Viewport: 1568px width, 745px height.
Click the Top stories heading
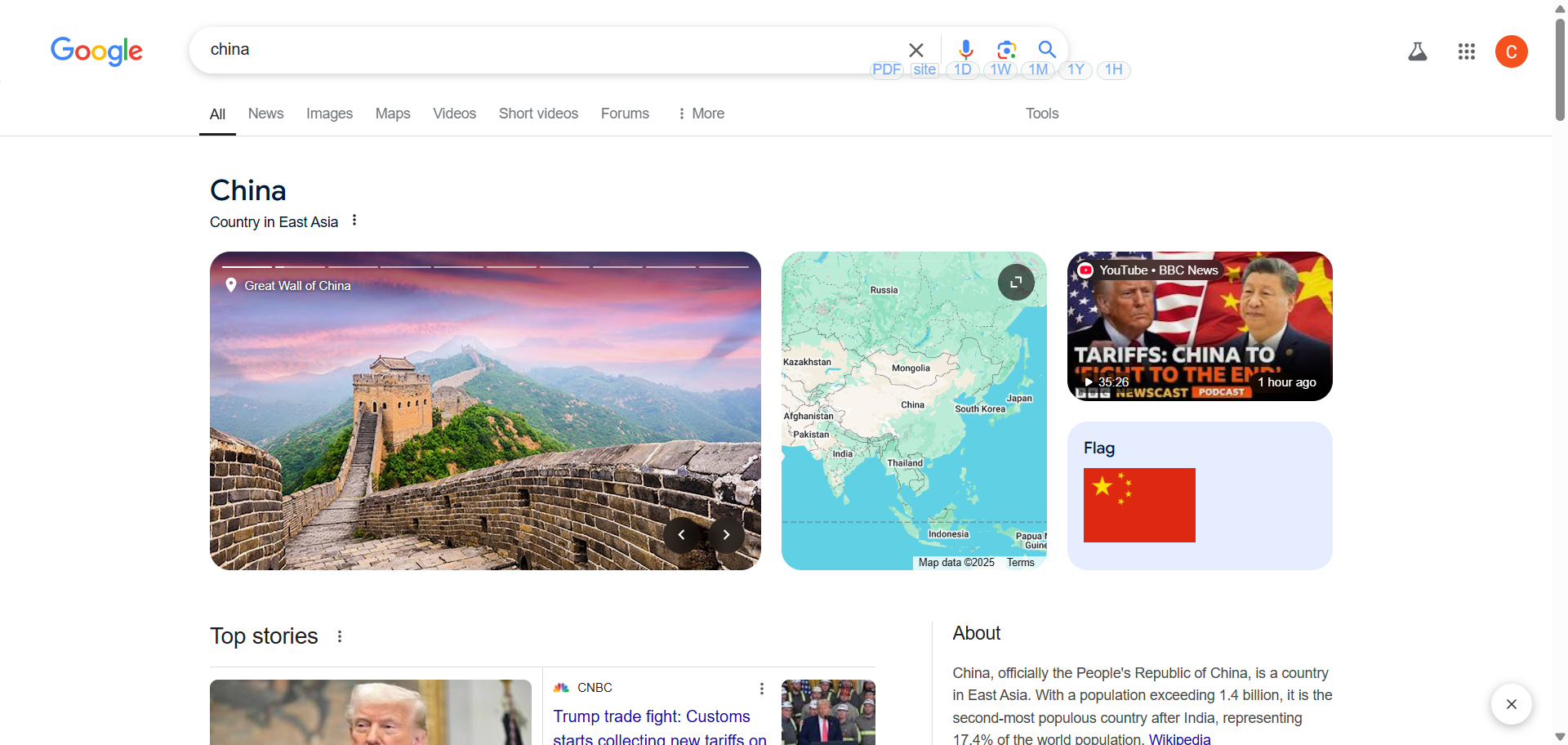(x=264, y=636)
